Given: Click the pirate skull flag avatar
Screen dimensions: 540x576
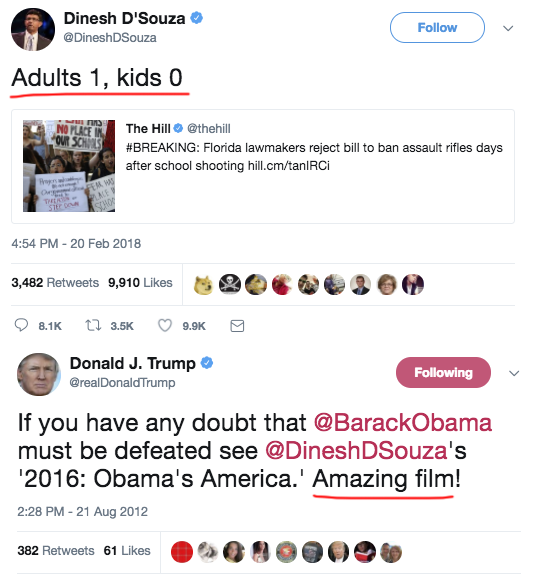Looking at the screenshot, I should [230, 284].
